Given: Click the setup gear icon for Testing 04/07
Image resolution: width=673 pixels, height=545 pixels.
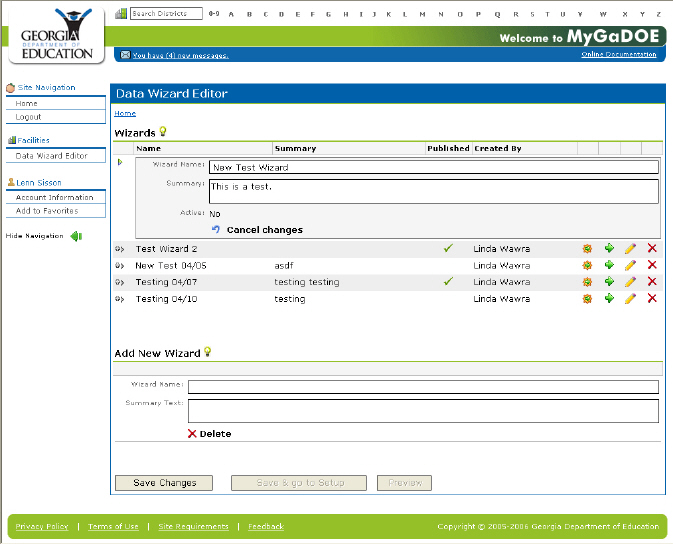Looking at the screenshot, I should tap(587, 282).
